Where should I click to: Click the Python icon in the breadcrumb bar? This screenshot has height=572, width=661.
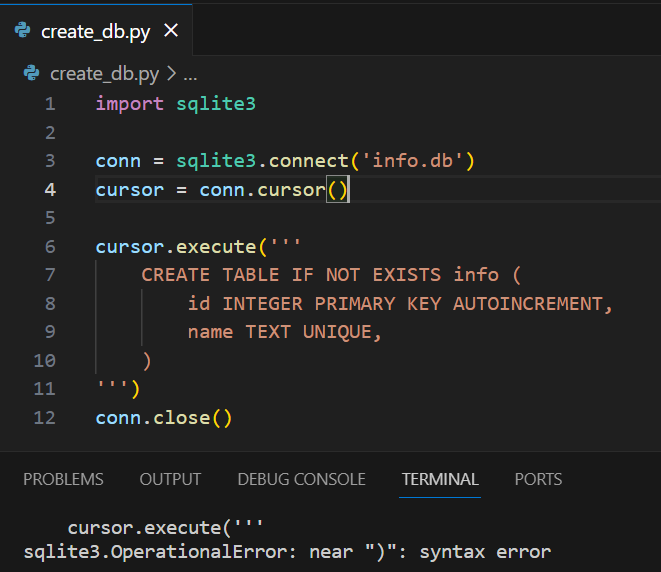(32, 73)
